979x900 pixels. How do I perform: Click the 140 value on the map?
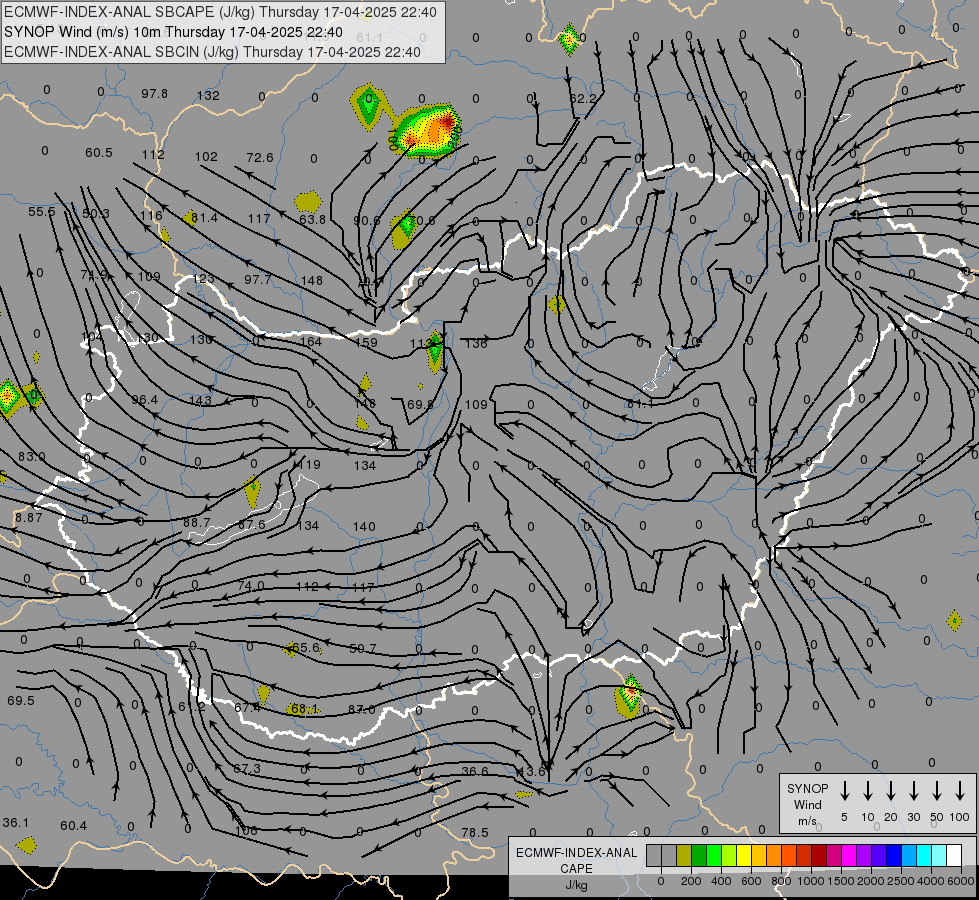tap(364, 527)
